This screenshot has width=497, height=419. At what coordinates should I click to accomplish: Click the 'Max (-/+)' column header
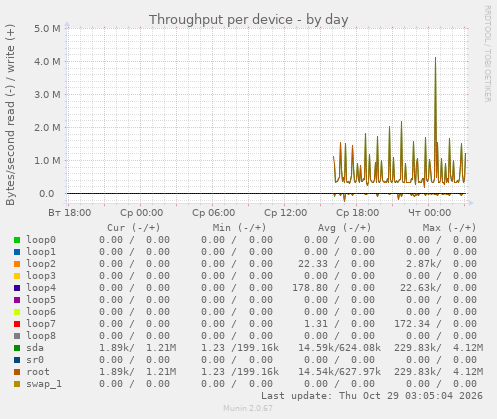tap(449, 228)
